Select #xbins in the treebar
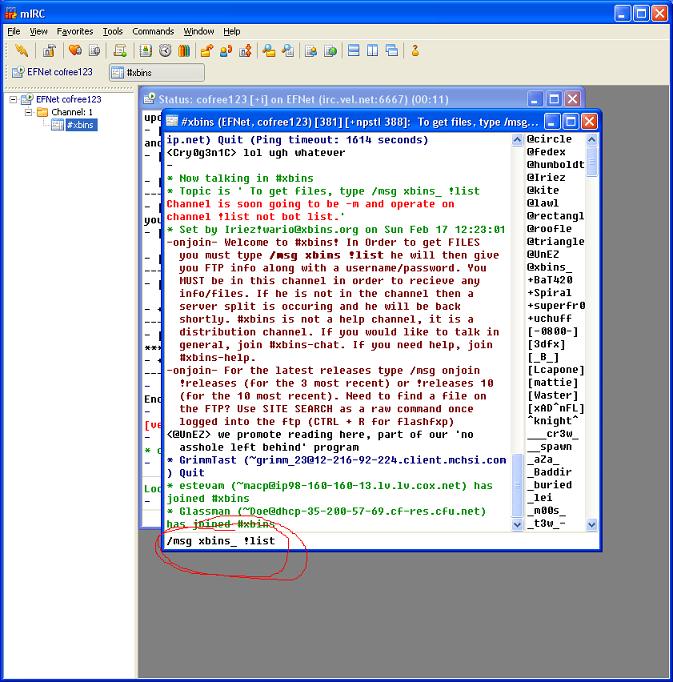Image resolution: width=673 pixels, height=682 pixels. (x=80, y=125)
